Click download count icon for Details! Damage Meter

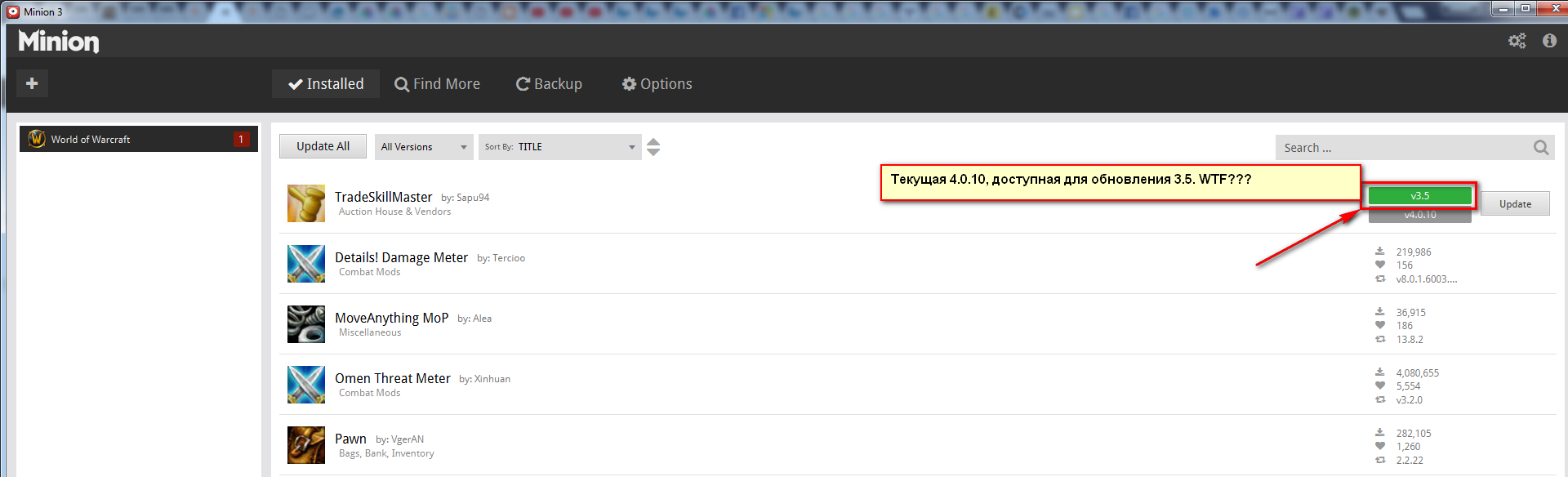point(1380,252)
